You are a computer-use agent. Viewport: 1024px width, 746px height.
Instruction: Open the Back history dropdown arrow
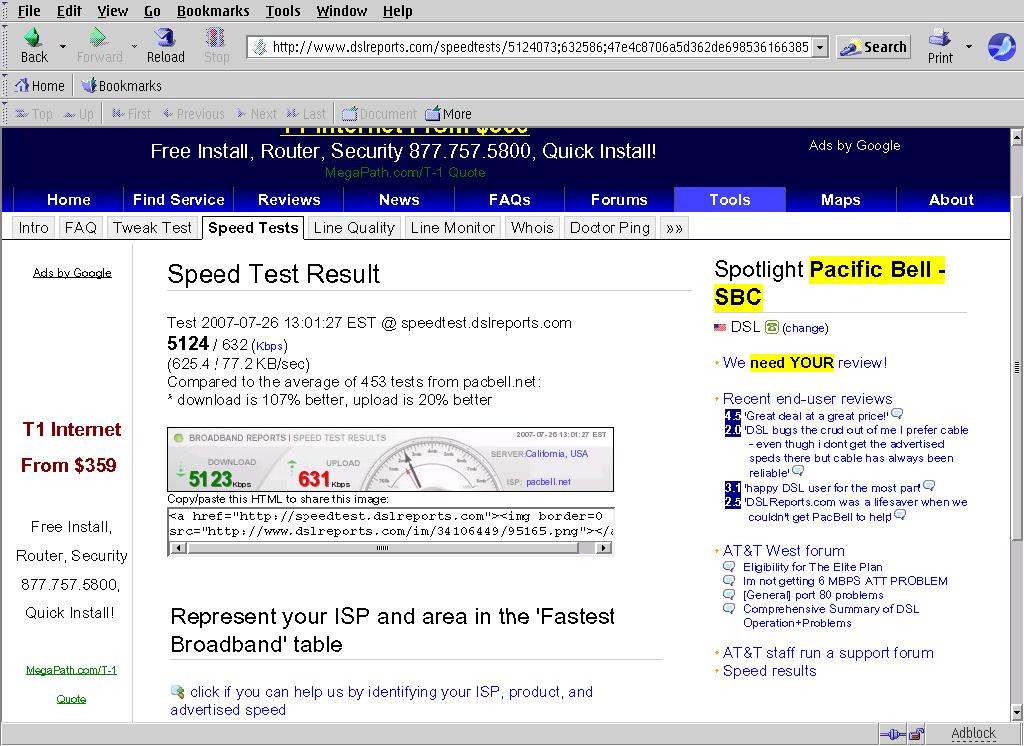coord(63,47)
